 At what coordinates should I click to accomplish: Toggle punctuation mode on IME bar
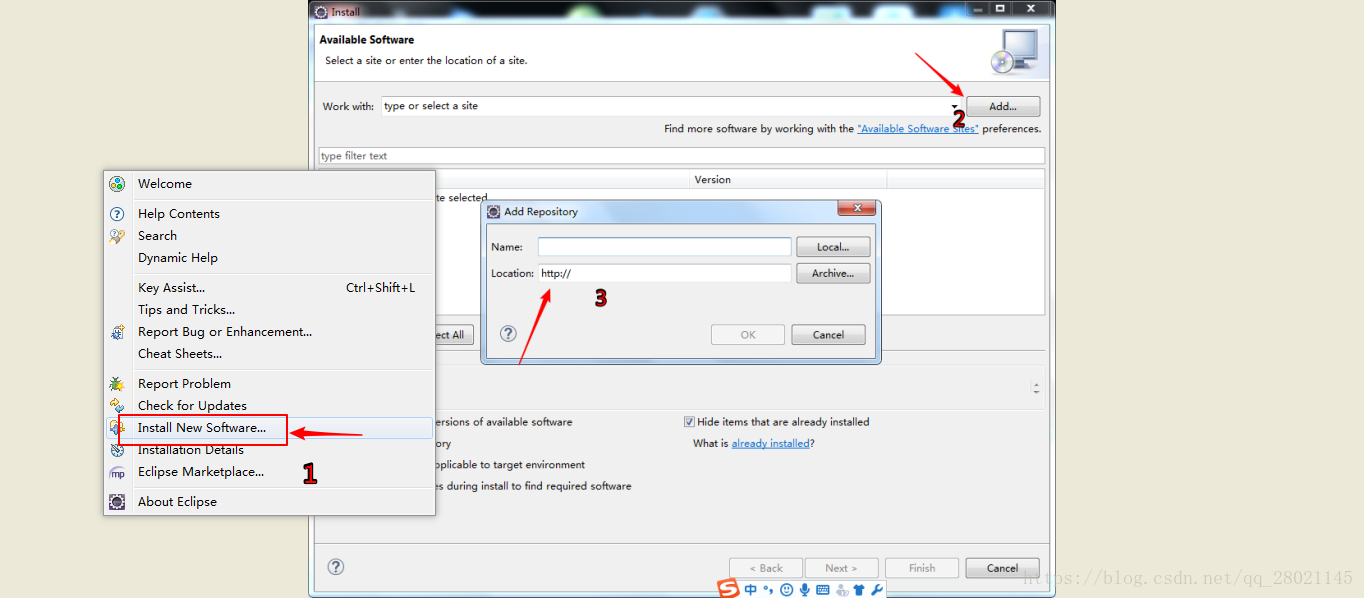768,590
